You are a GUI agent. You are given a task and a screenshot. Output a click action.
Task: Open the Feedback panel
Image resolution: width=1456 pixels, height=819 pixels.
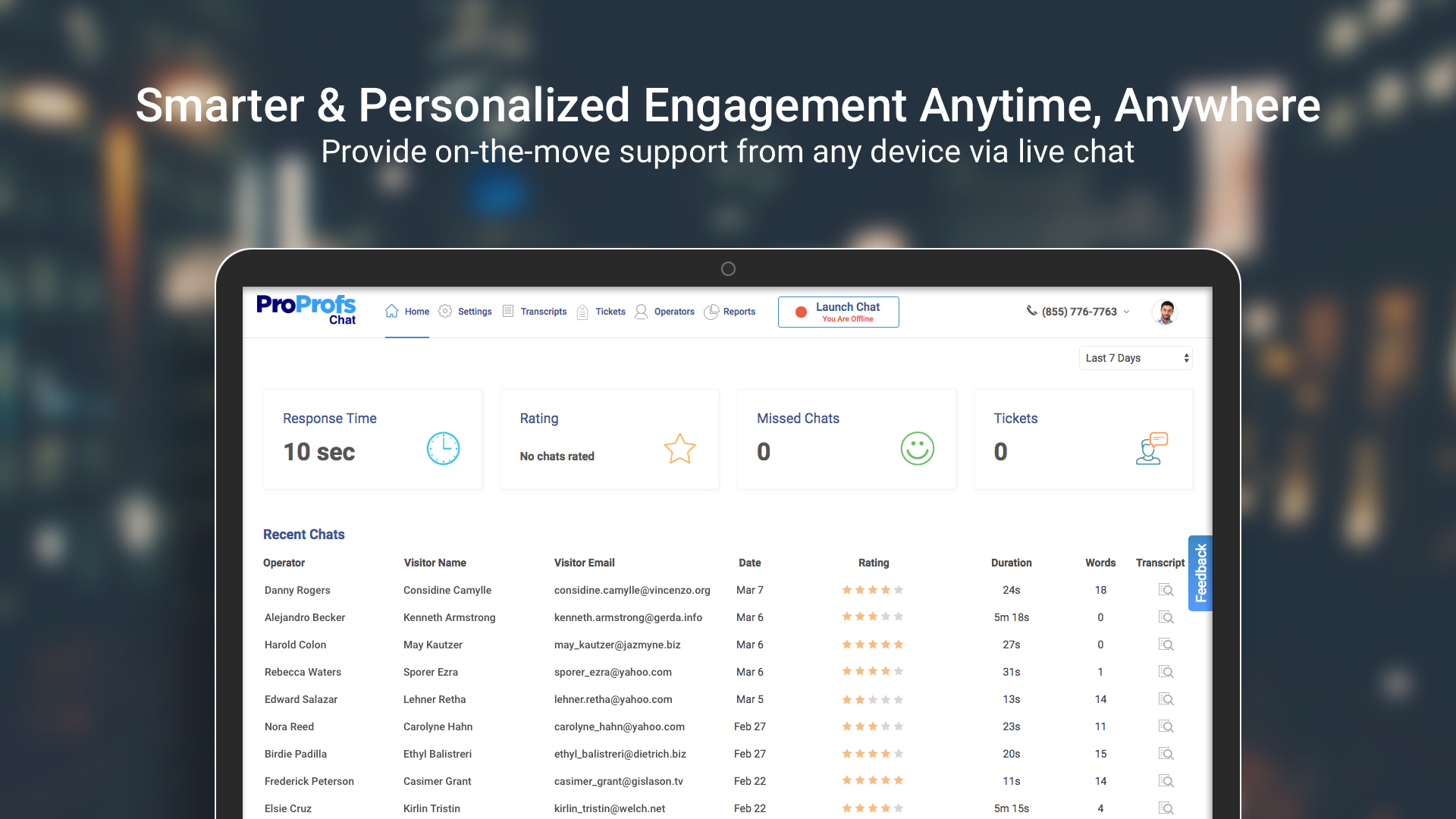tap(1200, 573)
